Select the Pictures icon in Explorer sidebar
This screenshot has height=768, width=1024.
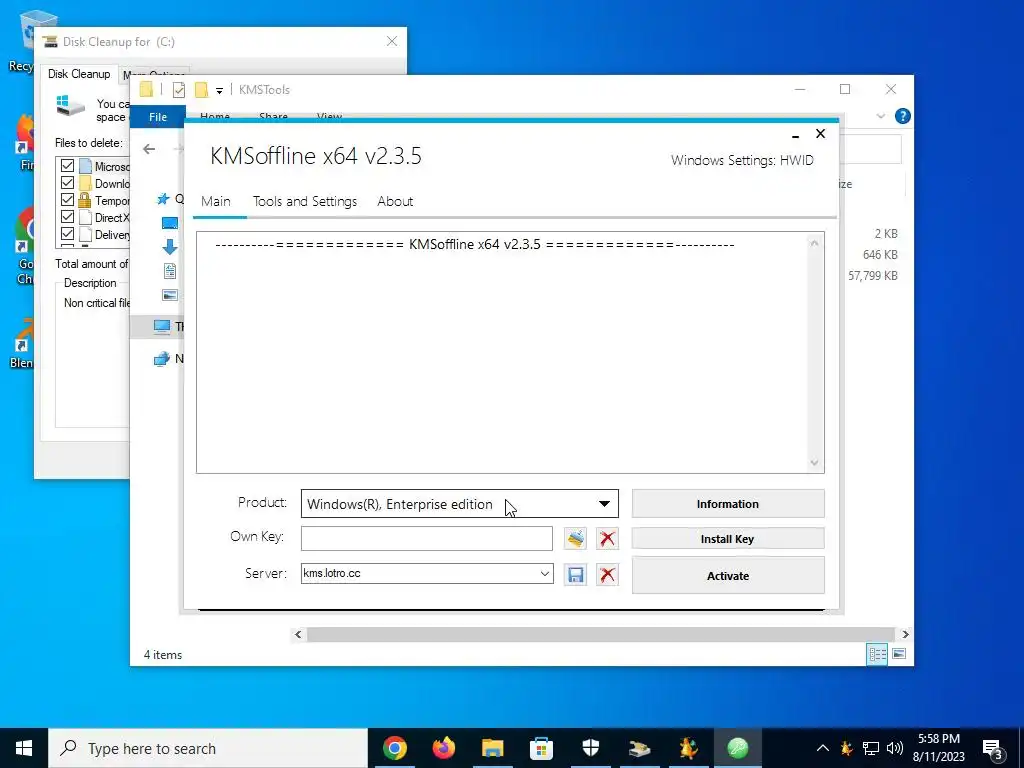pyautogui.click(x=170, y=295)
